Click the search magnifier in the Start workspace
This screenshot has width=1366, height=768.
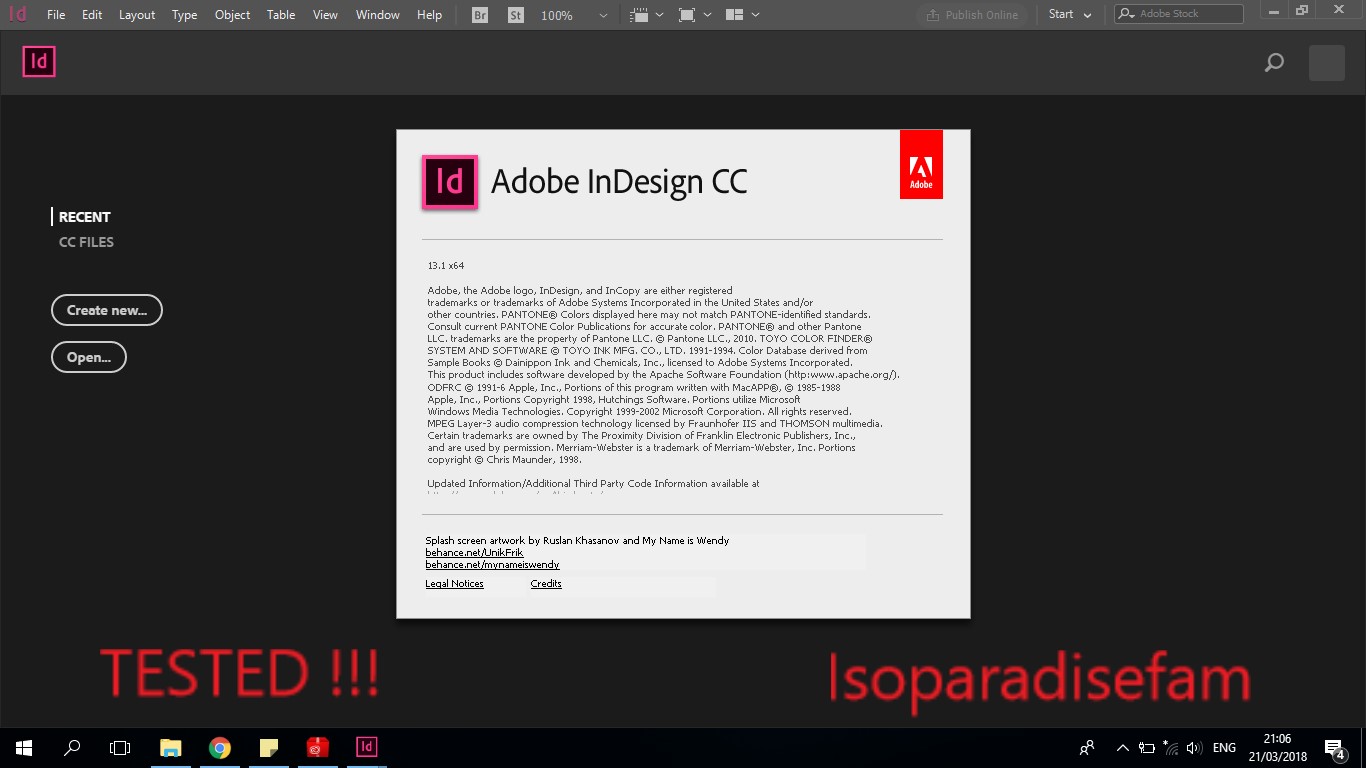(1274, 63)
